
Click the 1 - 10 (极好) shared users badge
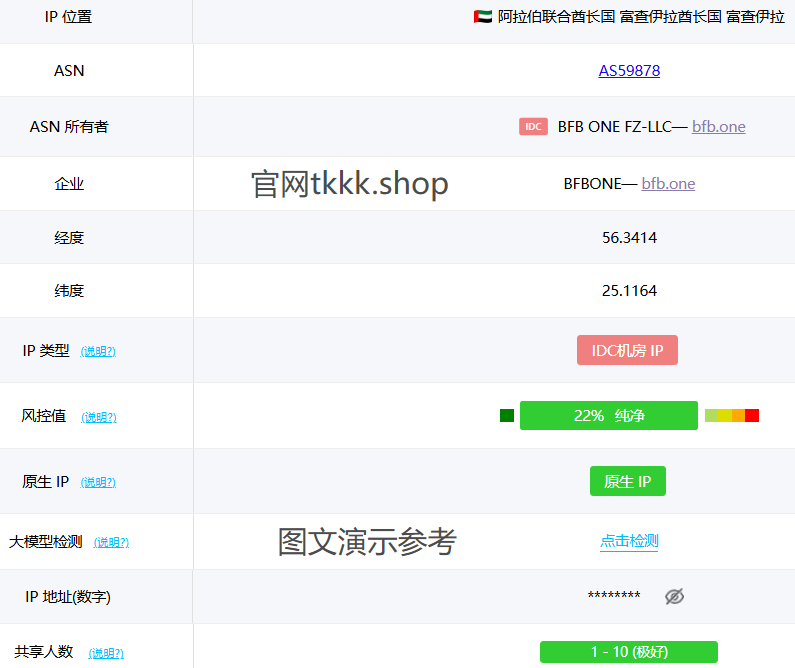coord(628,652)
